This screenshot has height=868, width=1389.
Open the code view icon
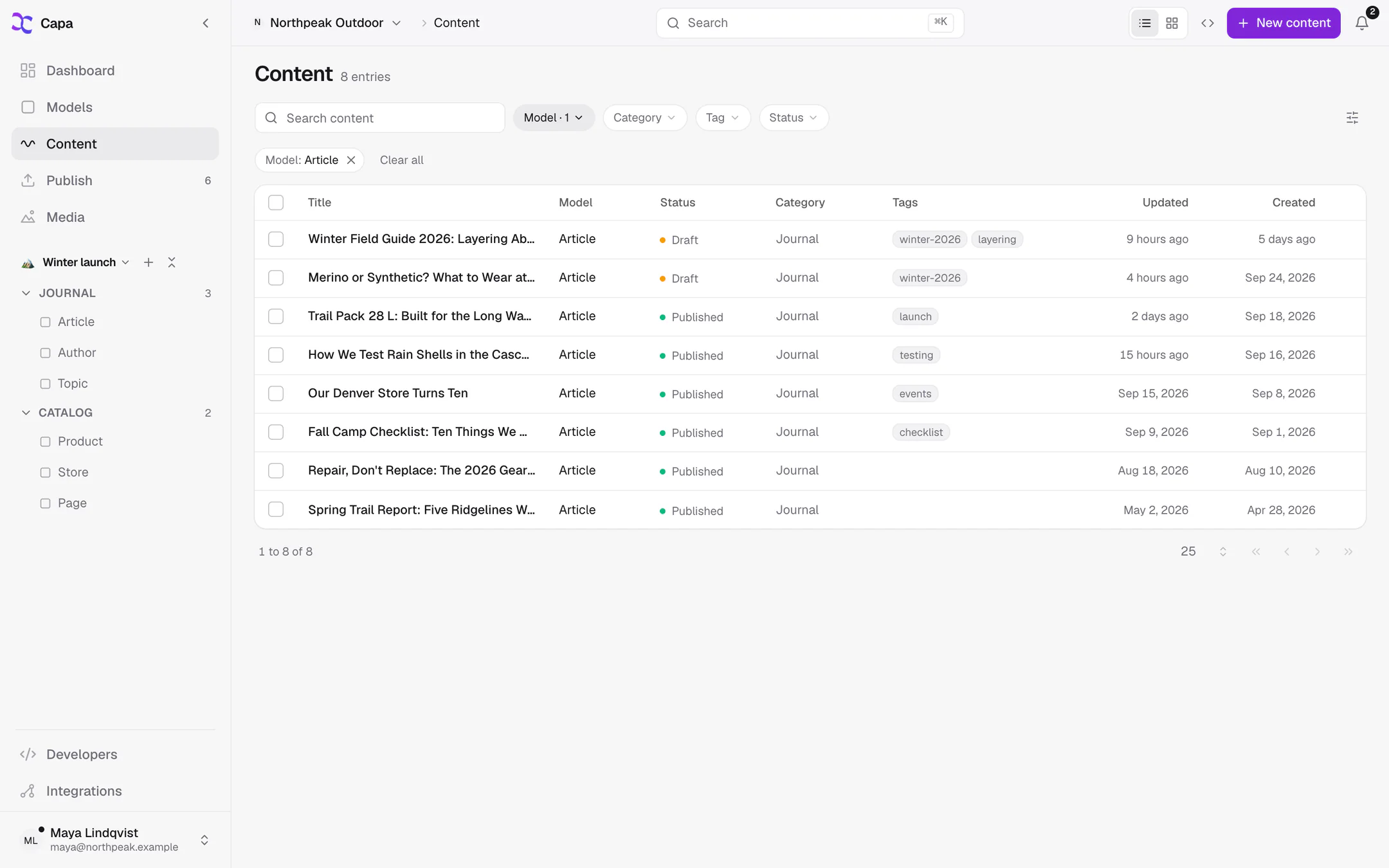(1207, 23)
